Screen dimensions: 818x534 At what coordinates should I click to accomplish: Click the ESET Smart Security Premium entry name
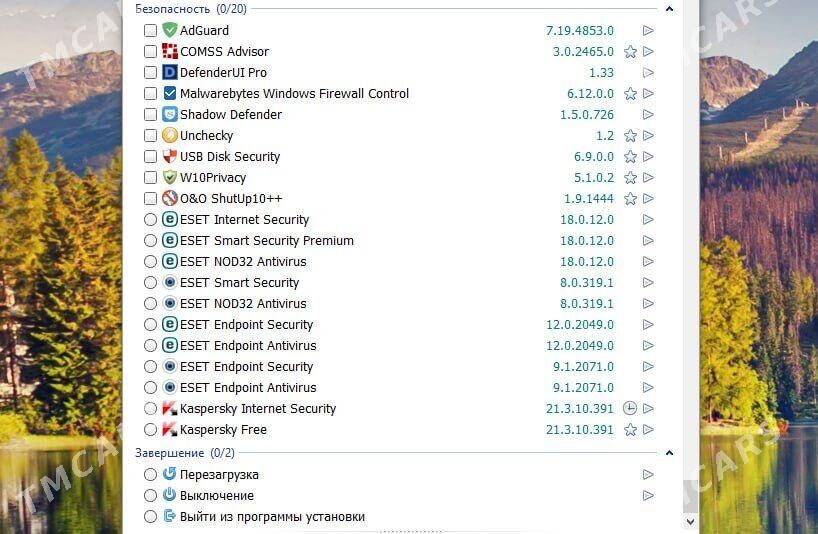tap(267, 240)
